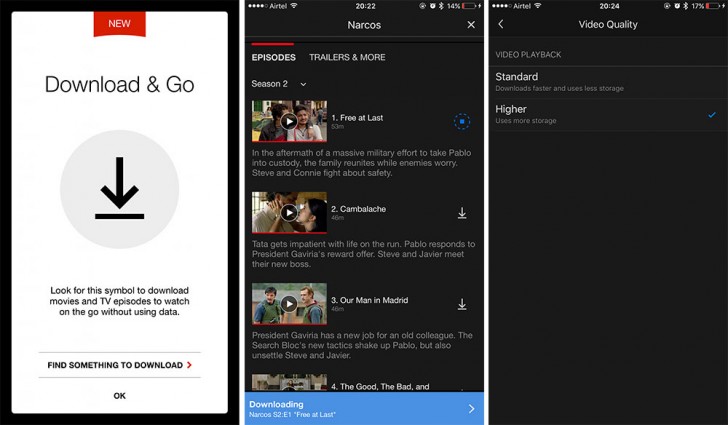
Task: Select Standard video quality option
Action: click(x=608, y=82)
